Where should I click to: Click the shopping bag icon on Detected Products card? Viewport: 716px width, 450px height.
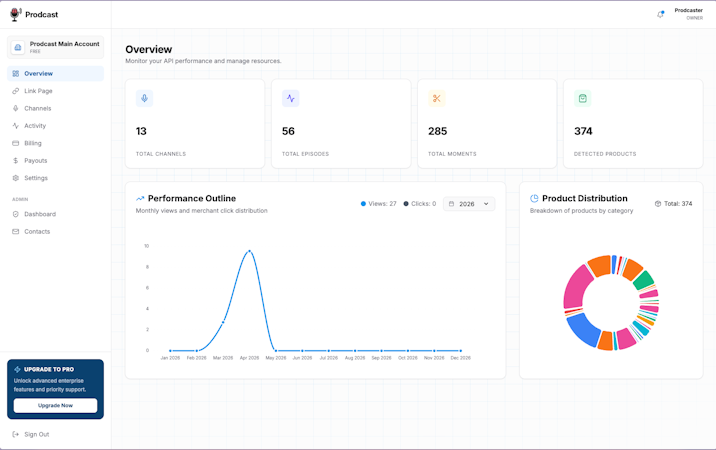click(583, 98)
